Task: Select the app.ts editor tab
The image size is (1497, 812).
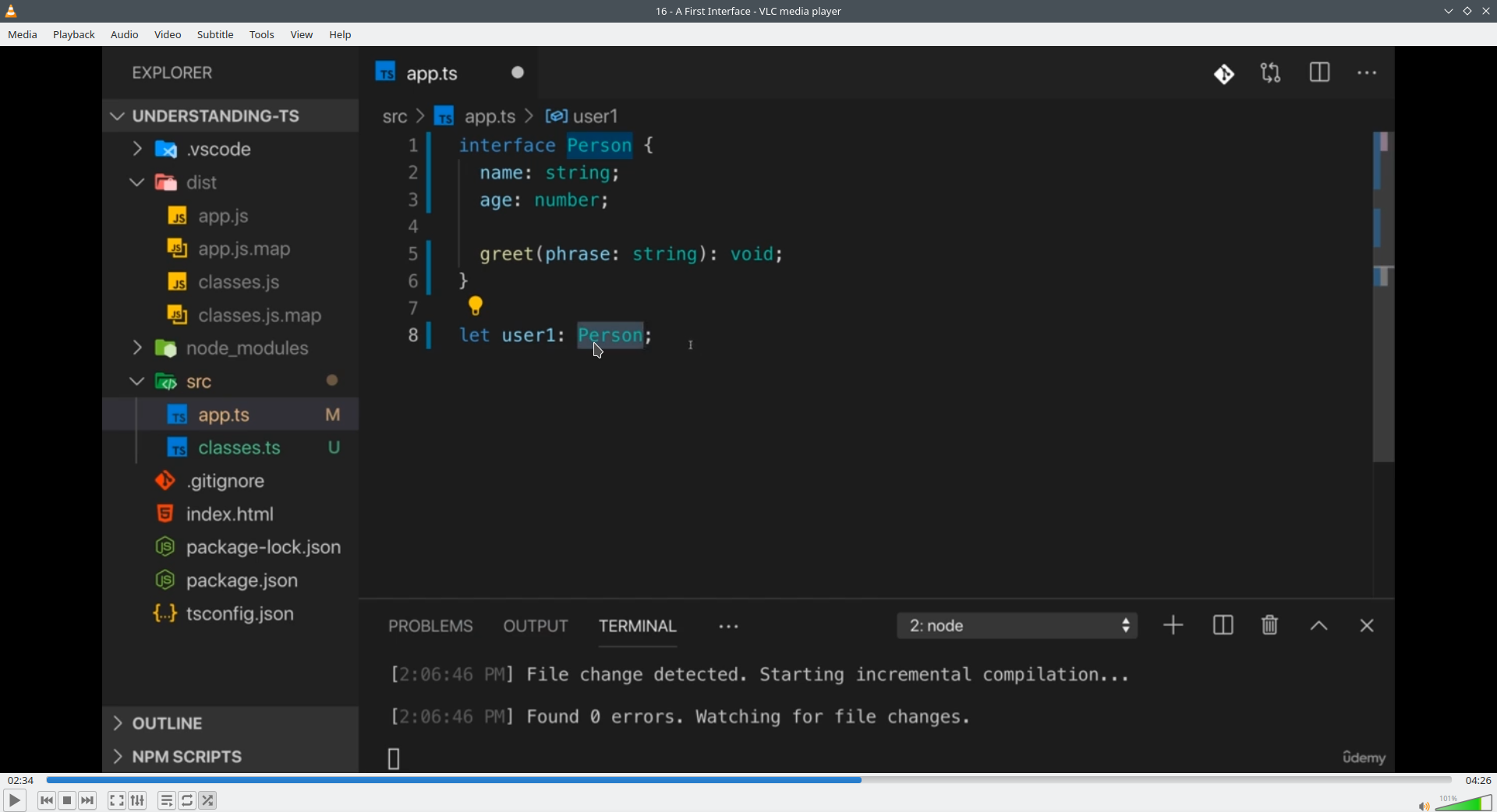Action: pos(448,73)
